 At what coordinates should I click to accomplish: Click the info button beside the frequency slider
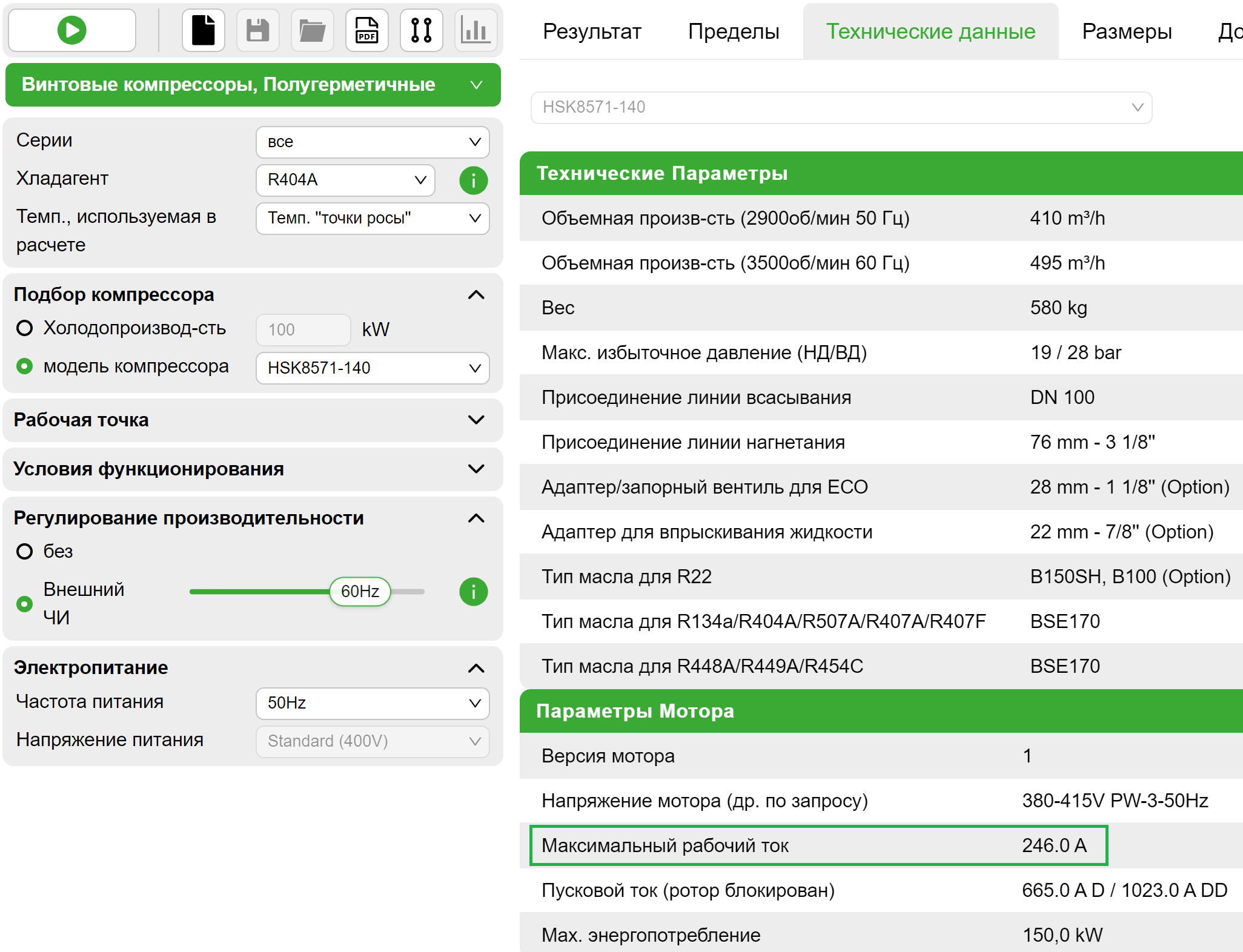coord(473,592)
